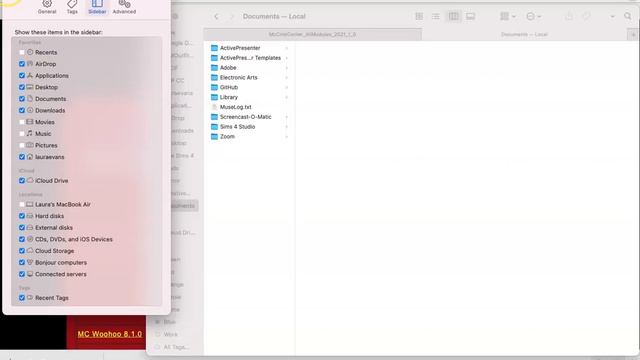Expand the Zoom folder chevron

tap(287, 137)
